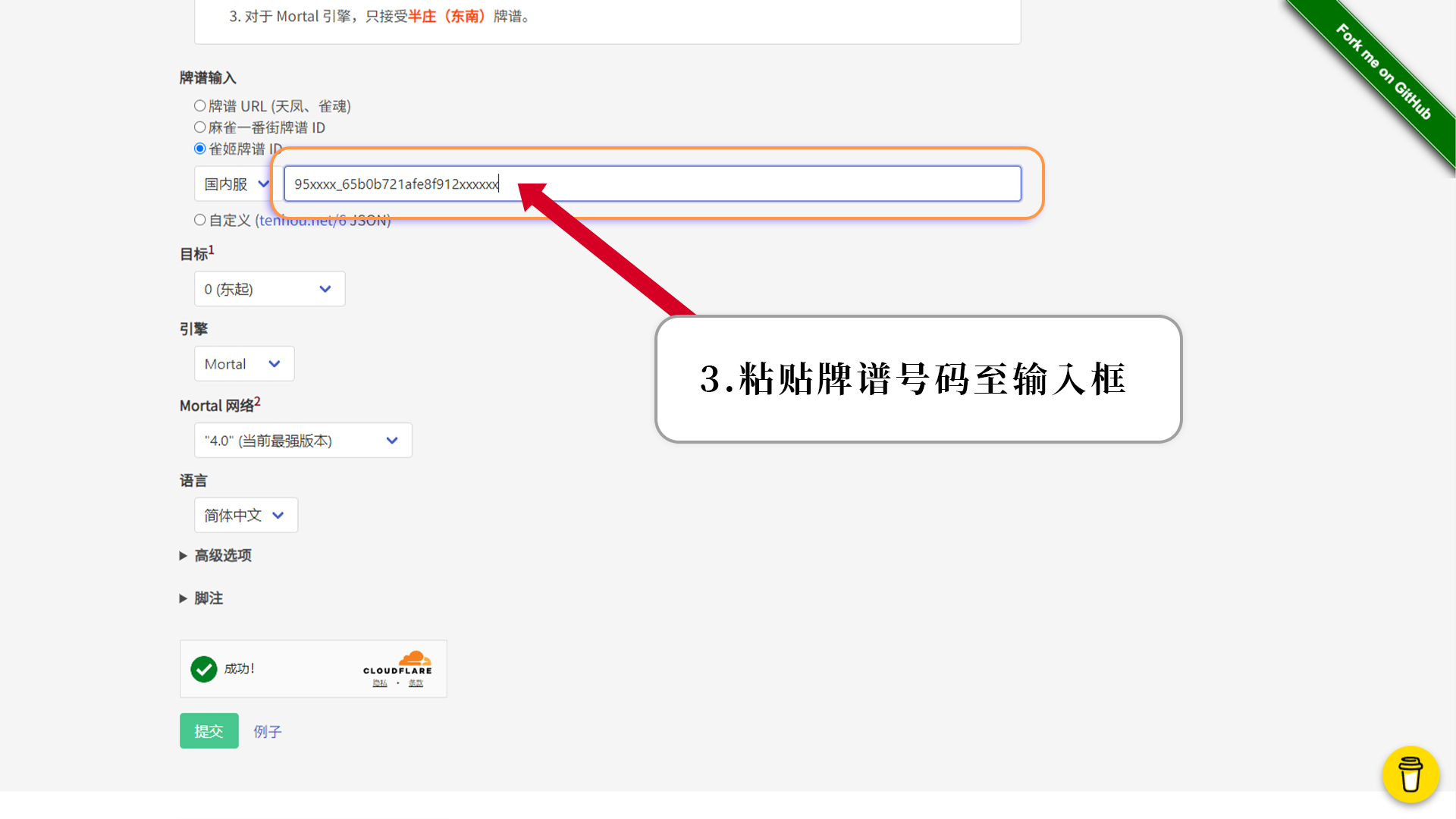
Task: Choose the 自定义 tenhou.net/6 JSON radio option
Action: tap(199, 220)
